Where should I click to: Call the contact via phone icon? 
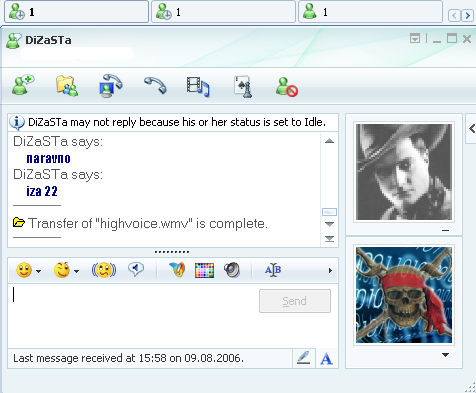pos(155,85)
